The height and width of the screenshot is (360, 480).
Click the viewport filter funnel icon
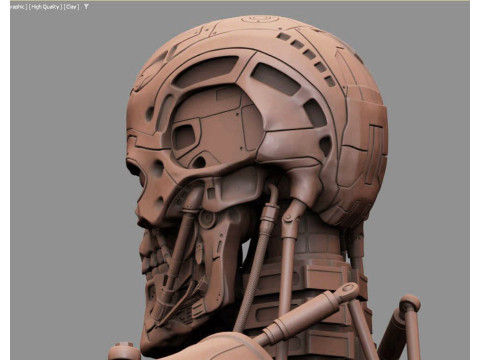point(86,7)
